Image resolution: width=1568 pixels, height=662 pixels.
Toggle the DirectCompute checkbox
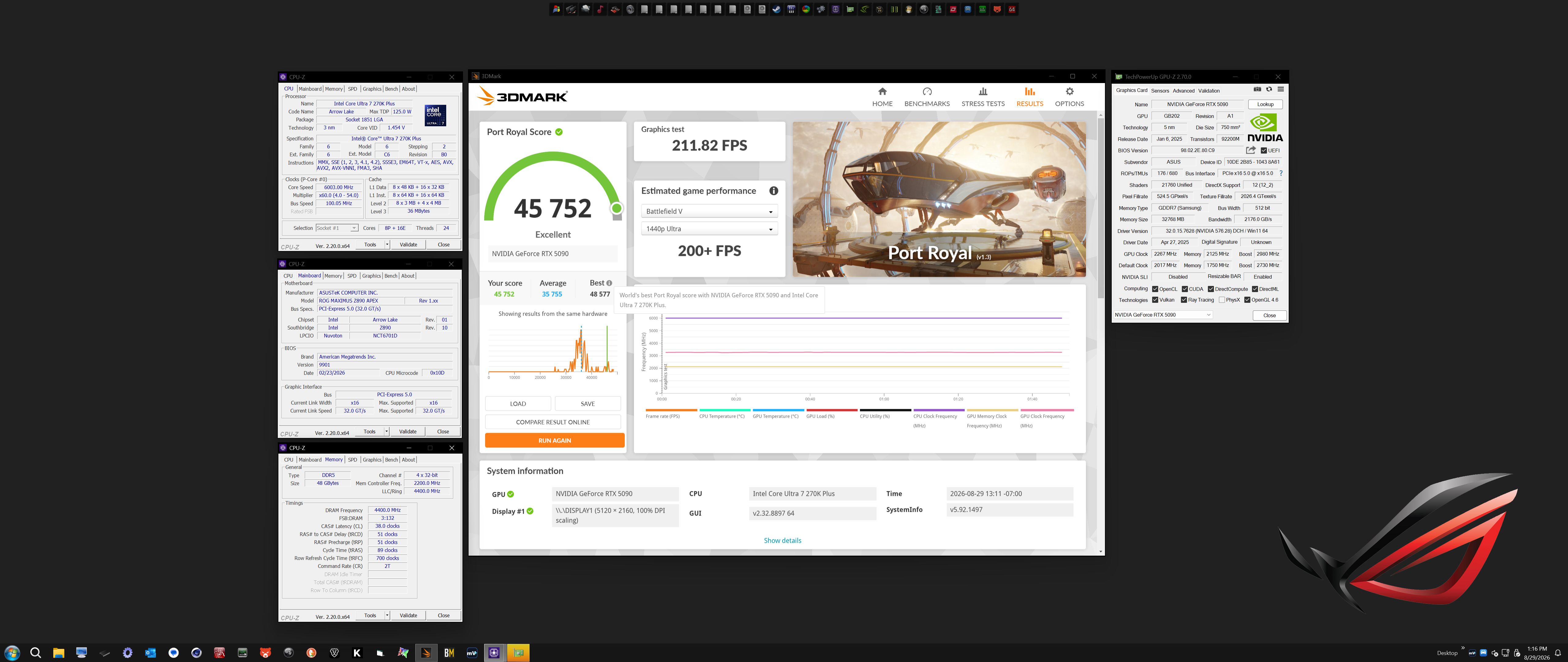tap(1211, 289)
